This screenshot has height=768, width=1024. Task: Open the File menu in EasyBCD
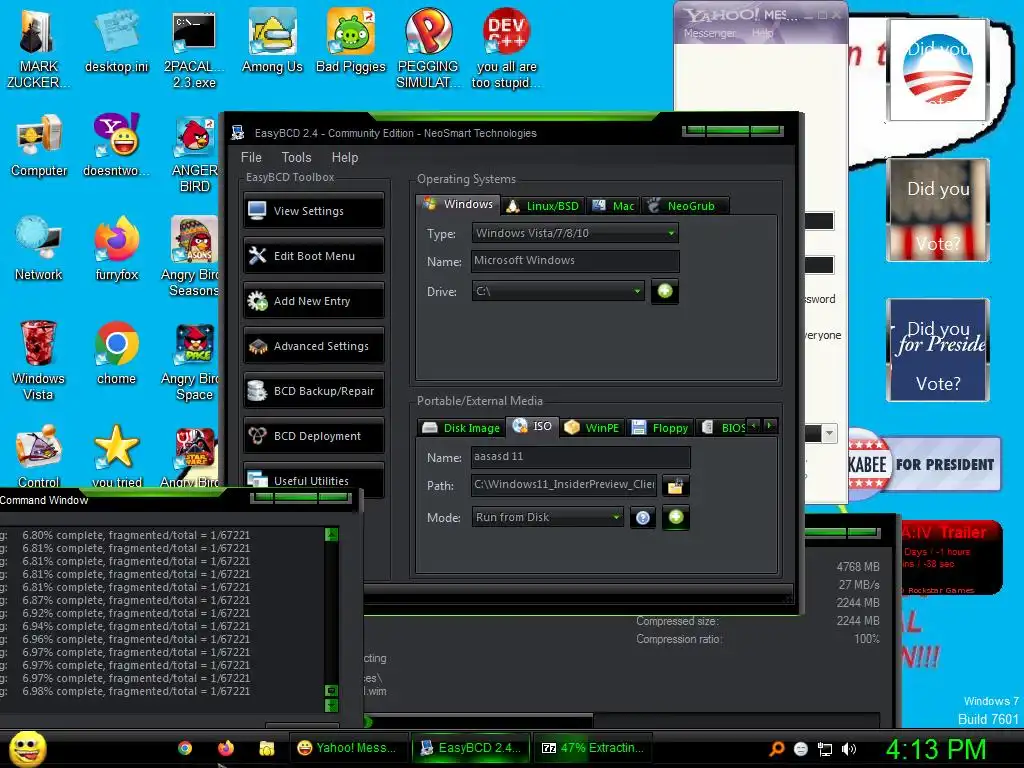point(251,157)
